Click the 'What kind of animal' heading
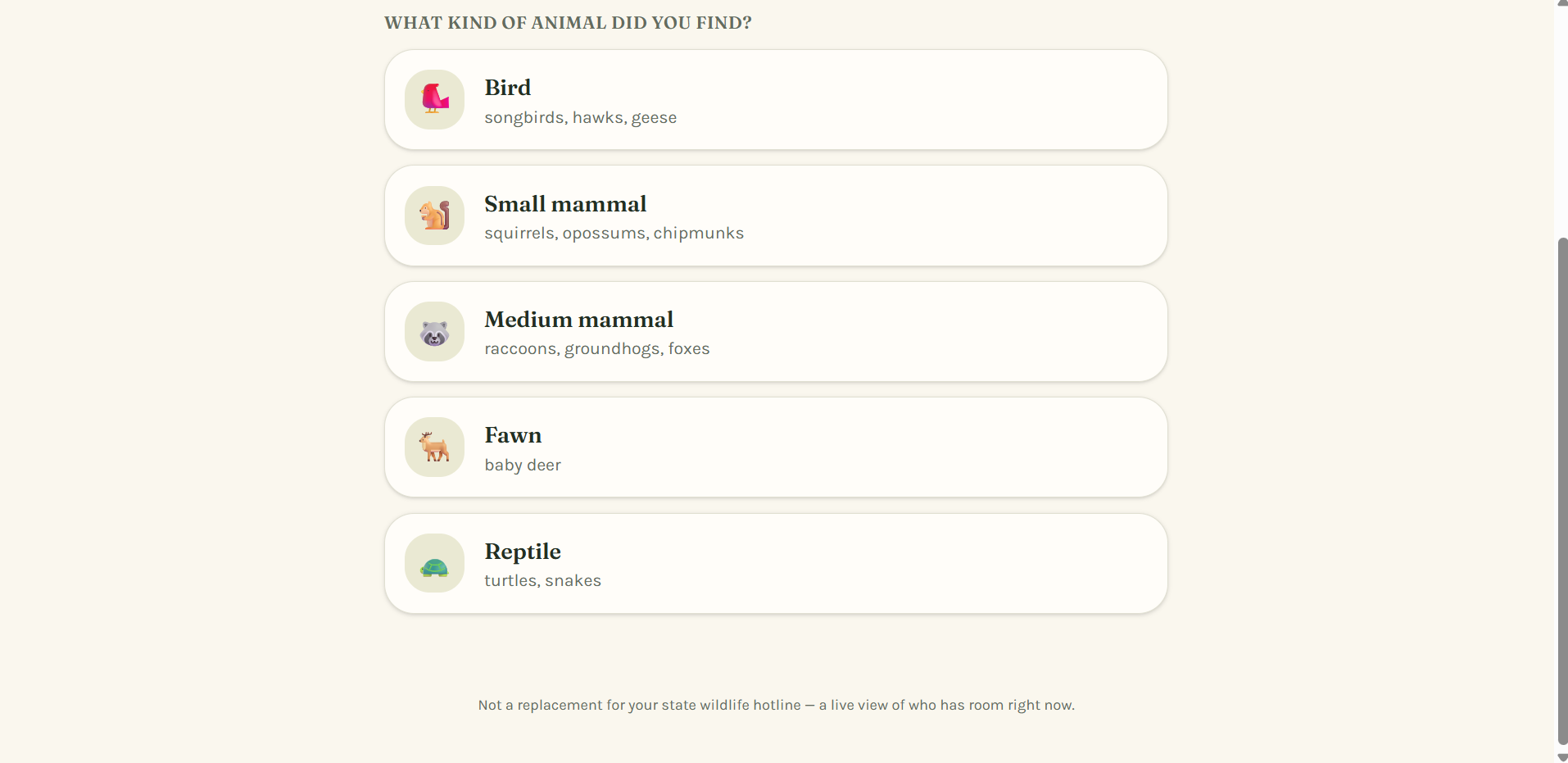The width and height of the screenshot is (1568, 763). coord(568,23)
